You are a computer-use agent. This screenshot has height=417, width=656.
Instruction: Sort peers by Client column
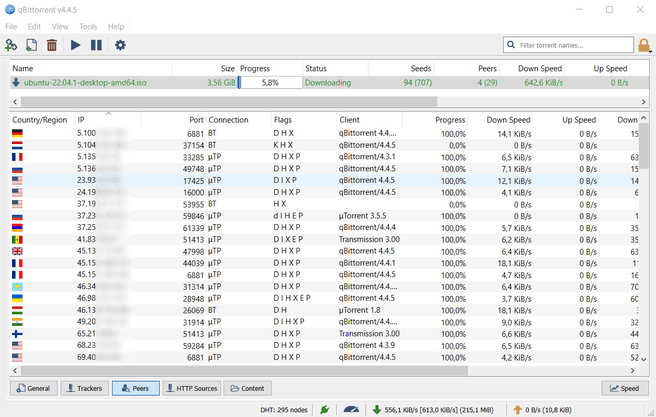pos(369,120)
